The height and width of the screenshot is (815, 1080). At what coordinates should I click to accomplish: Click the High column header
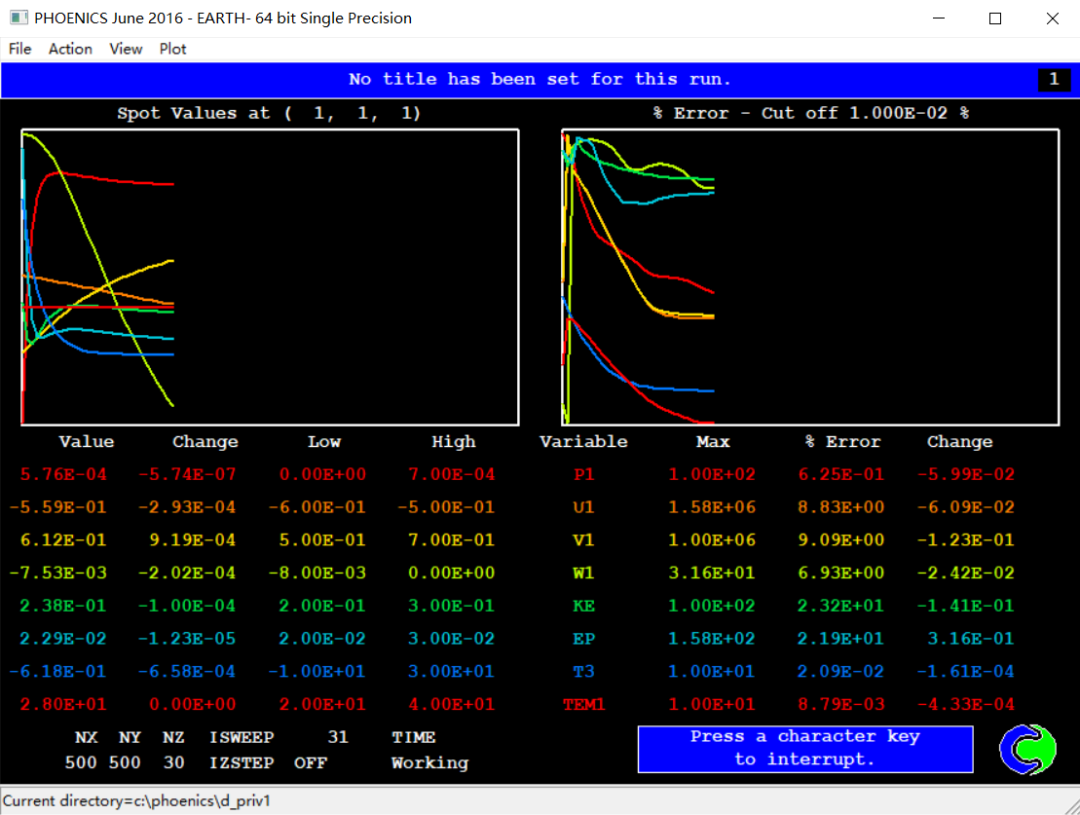453,442
